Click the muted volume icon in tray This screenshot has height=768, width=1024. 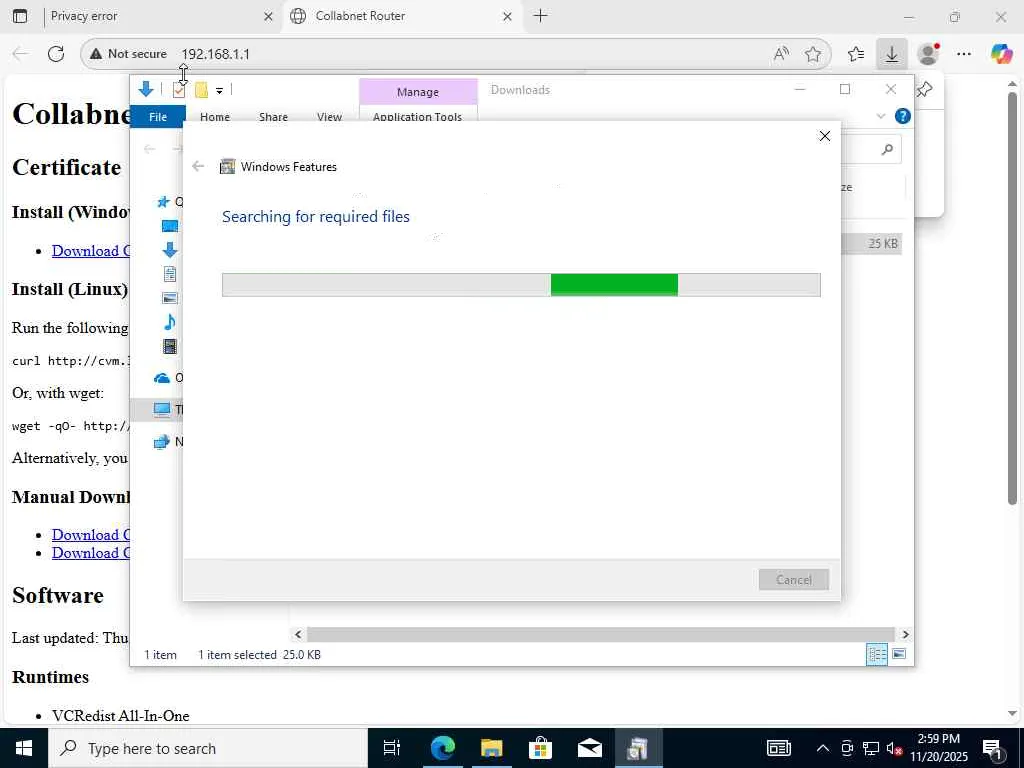pos(894,748)
